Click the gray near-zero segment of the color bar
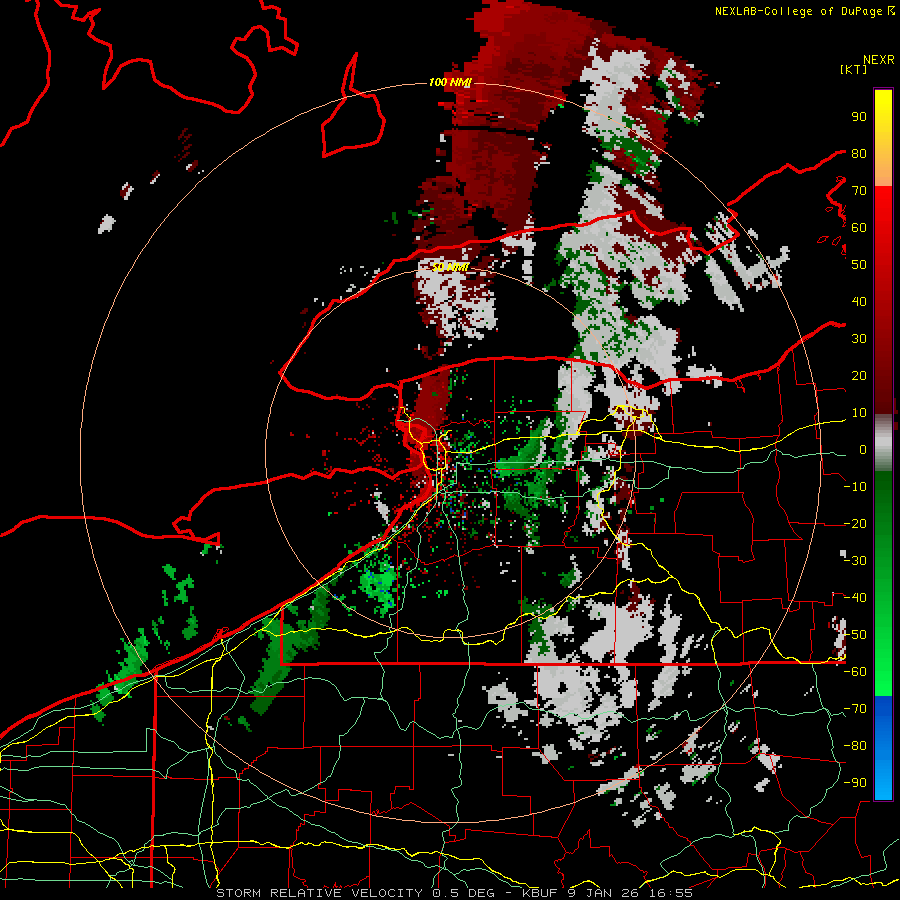Image resolution: width=900 pixels, height=900 pixels. [x=883, y=443]
